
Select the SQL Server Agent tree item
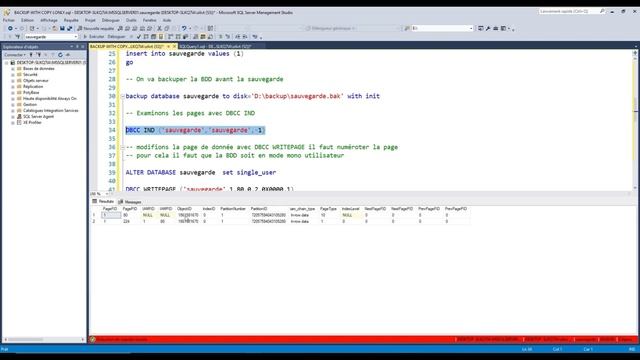38,116
